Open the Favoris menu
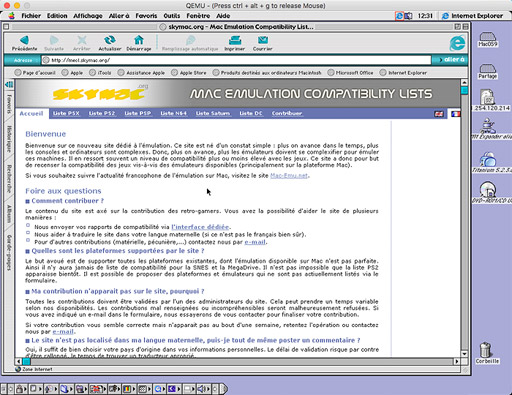This screenshot has height=395, width=512. coord(146,16)
